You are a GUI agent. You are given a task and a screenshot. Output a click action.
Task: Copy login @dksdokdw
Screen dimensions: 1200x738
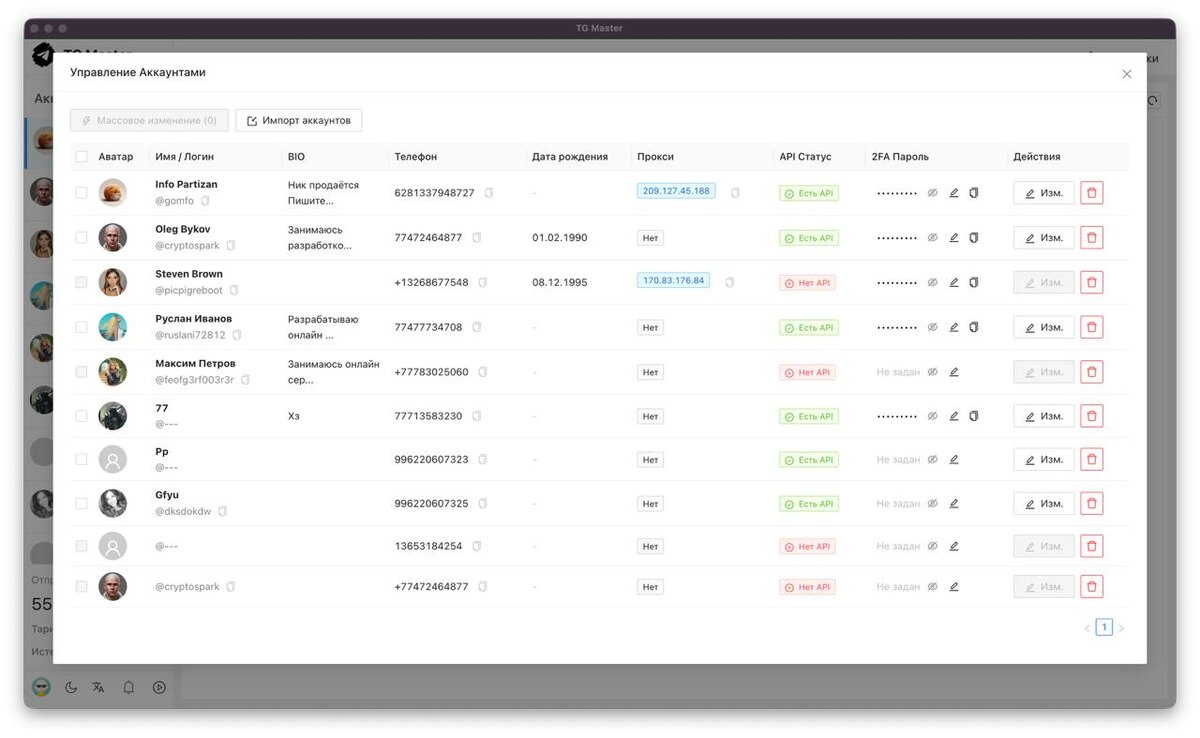(x=222, y=511)
